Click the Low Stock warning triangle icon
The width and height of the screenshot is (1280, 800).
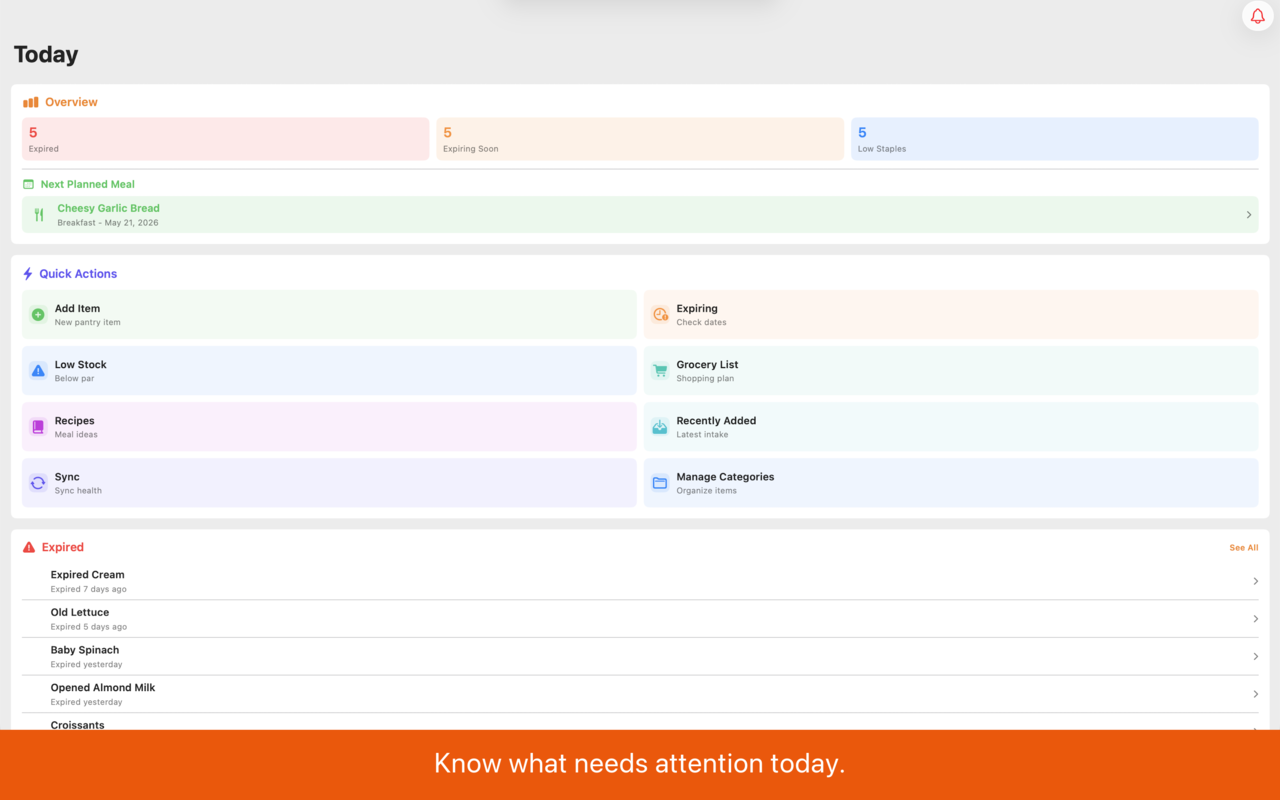coord(38,371)
